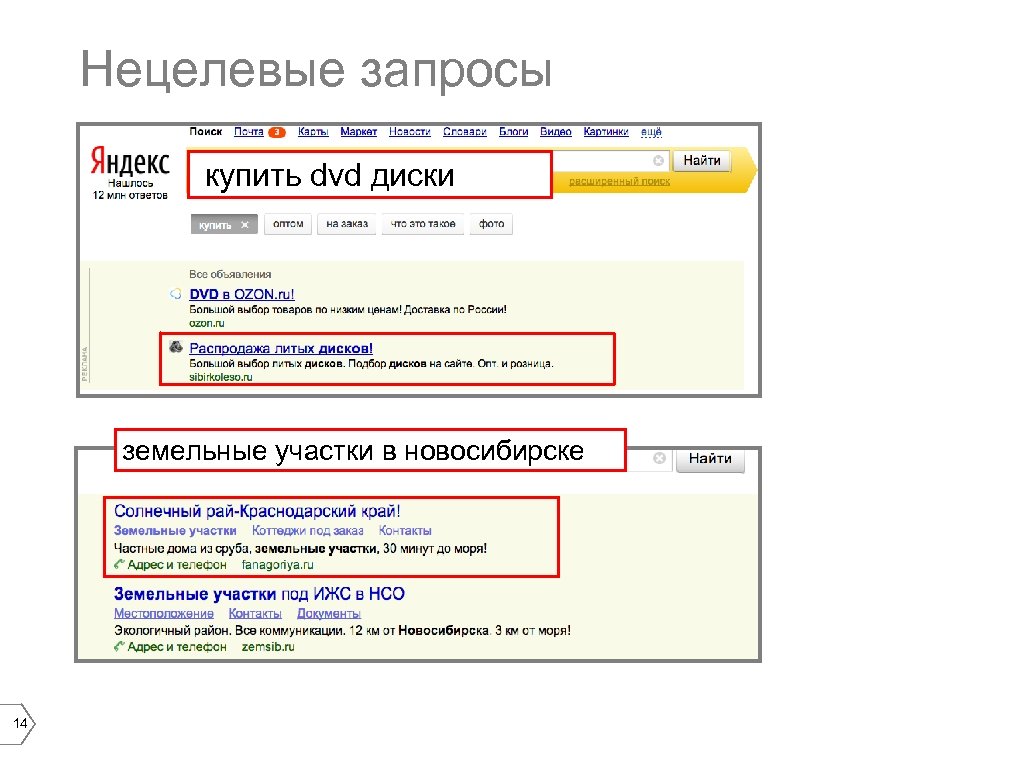Open the Картинки search section

point(605,131)
